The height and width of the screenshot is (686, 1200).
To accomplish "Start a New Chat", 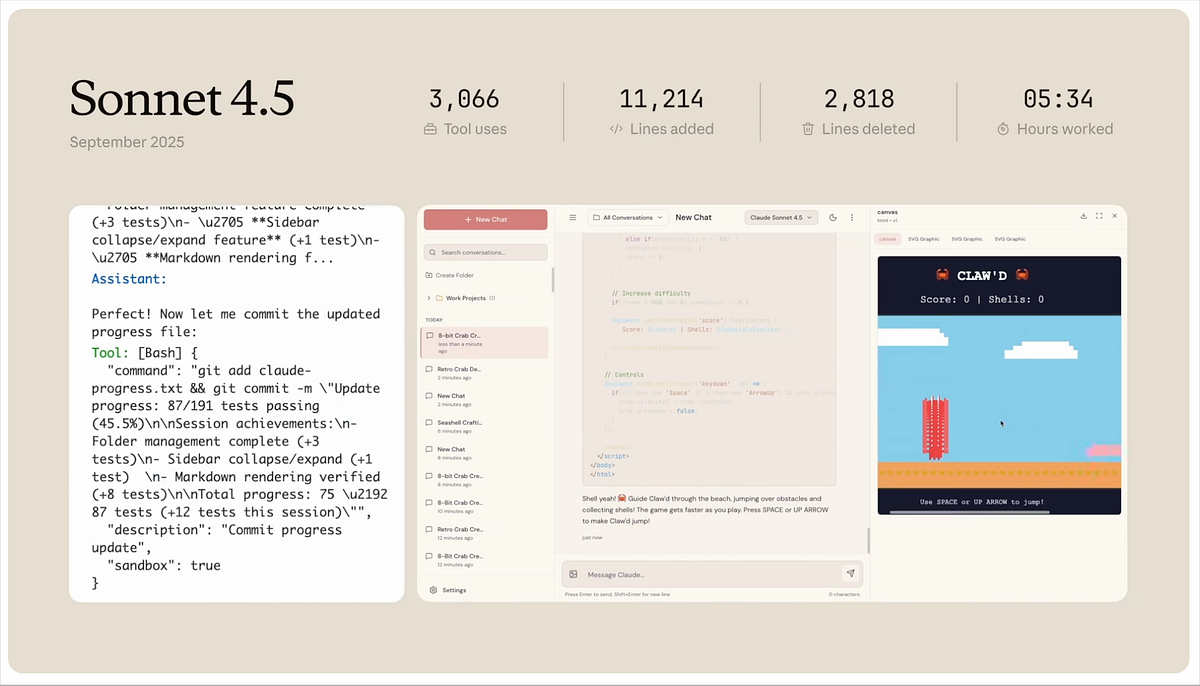I will [485, 219].
